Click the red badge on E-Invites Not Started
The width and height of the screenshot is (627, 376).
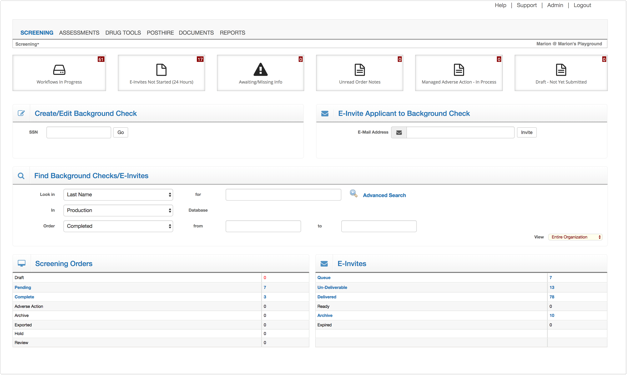200,59
